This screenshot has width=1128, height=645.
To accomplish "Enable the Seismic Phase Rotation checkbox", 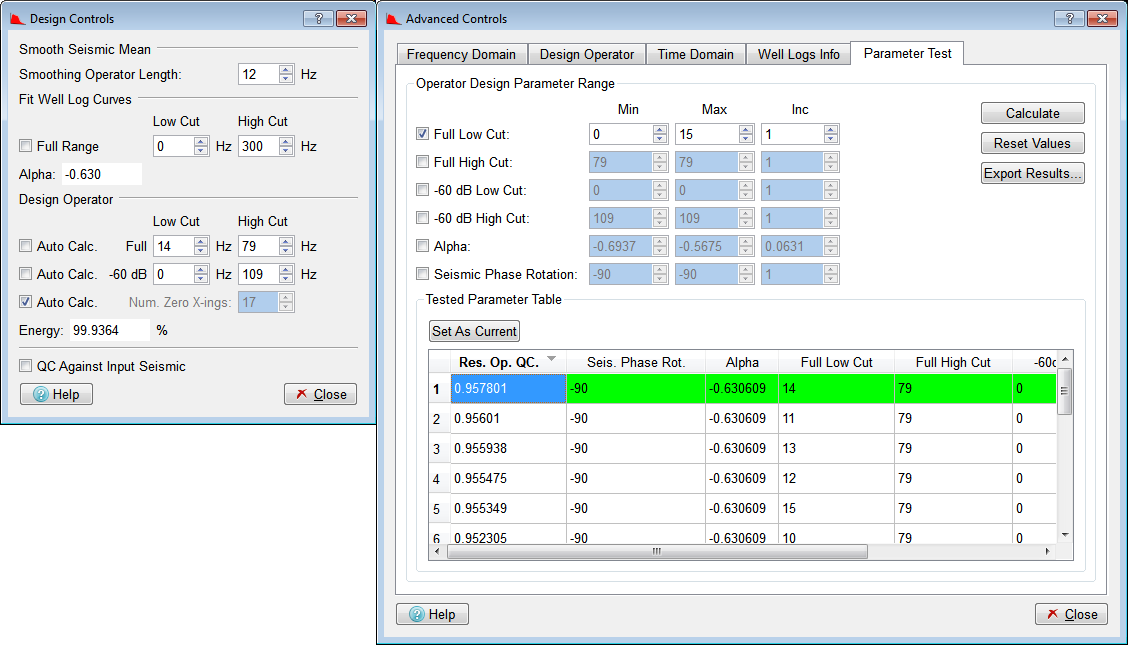I will pos(422,274).
